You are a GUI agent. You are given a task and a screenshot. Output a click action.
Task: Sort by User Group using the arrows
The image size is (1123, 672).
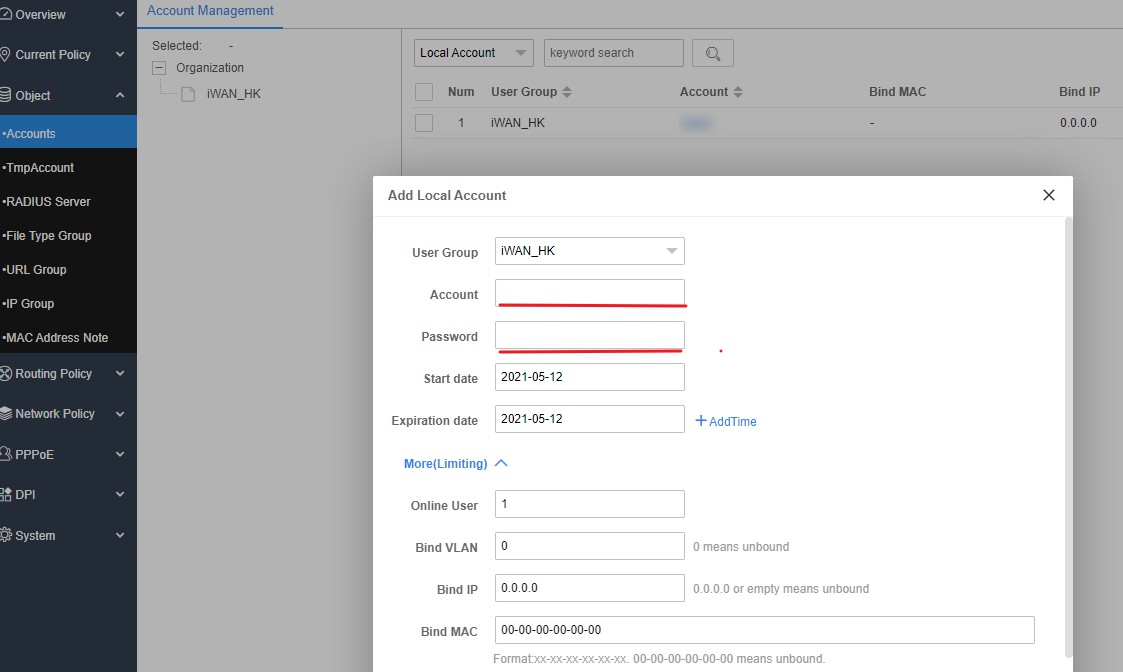(x=567, y=92)
